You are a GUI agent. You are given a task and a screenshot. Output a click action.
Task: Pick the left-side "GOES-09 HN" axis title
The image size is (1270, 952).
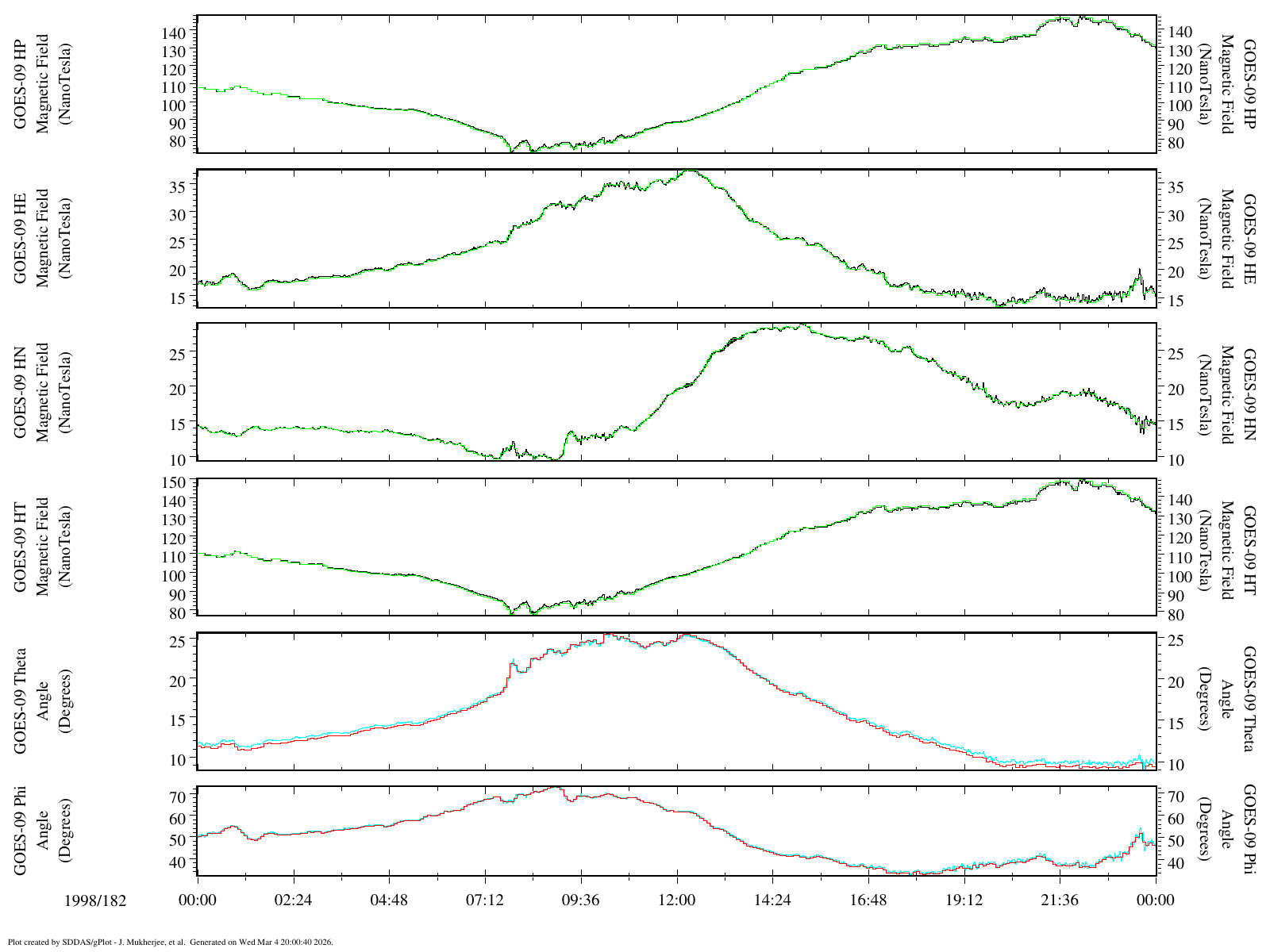pos(21,392)
